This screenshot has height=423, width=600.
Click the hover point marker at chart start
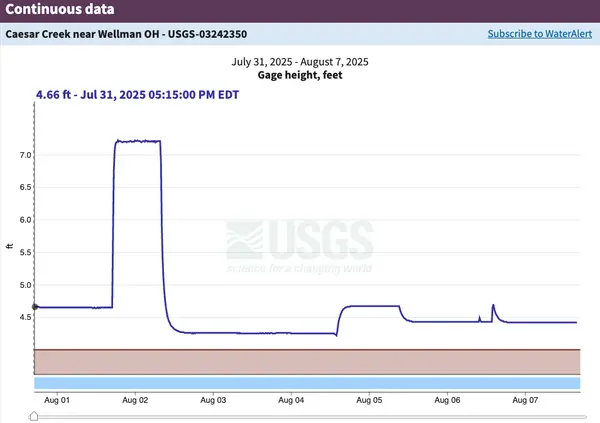coord(35,307)
